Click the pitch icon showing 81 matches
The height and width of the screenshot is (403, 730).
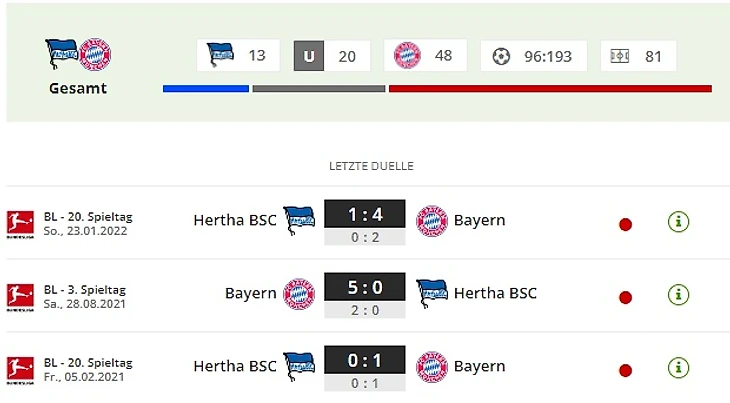coord(620,56)
